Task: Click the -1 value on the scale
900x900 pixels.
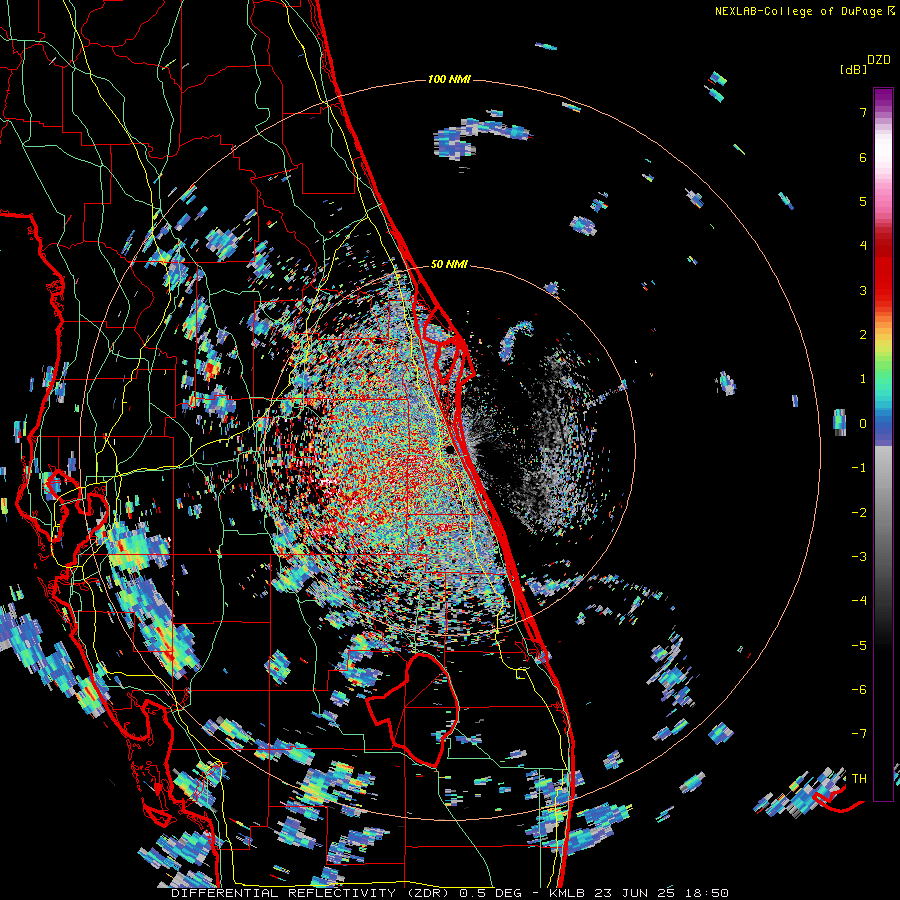Action: pyautogui.click(x=859, y=468)
